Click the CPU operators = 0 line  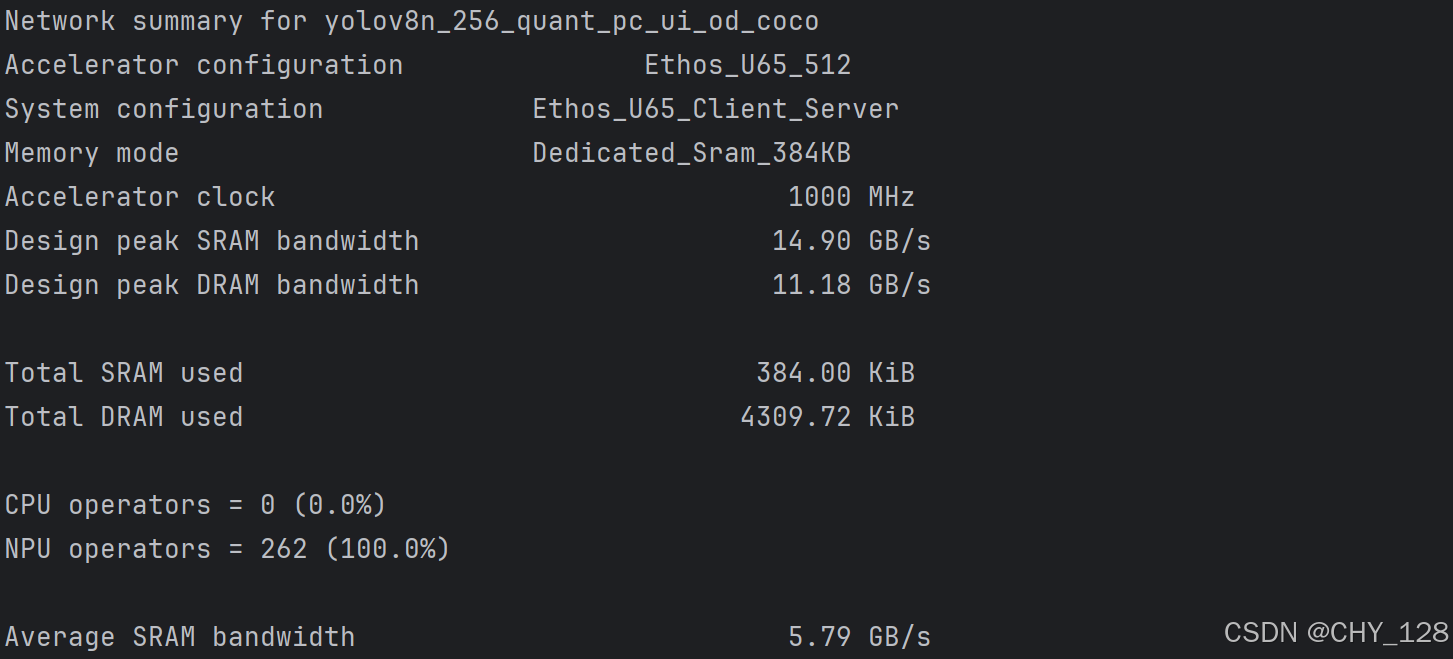[x=196, y=505]
